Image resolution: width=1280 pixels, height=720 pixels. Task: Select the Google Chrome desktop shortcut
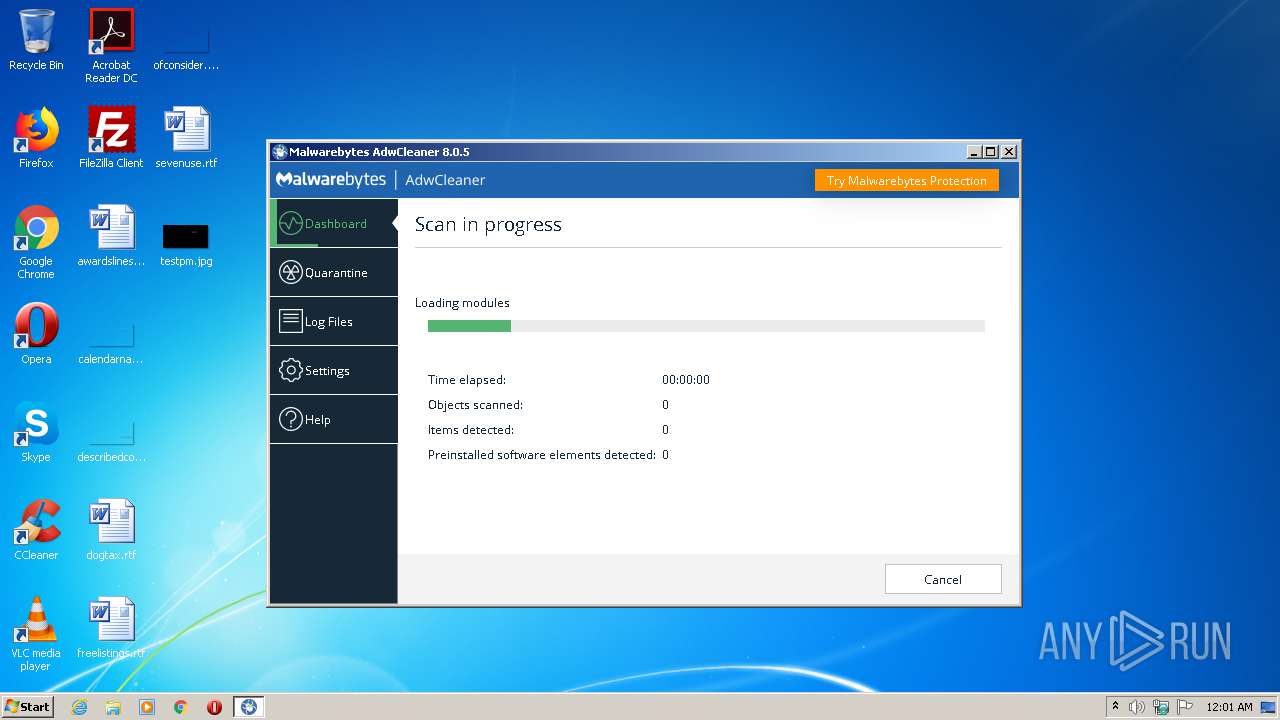pos(36,242)
